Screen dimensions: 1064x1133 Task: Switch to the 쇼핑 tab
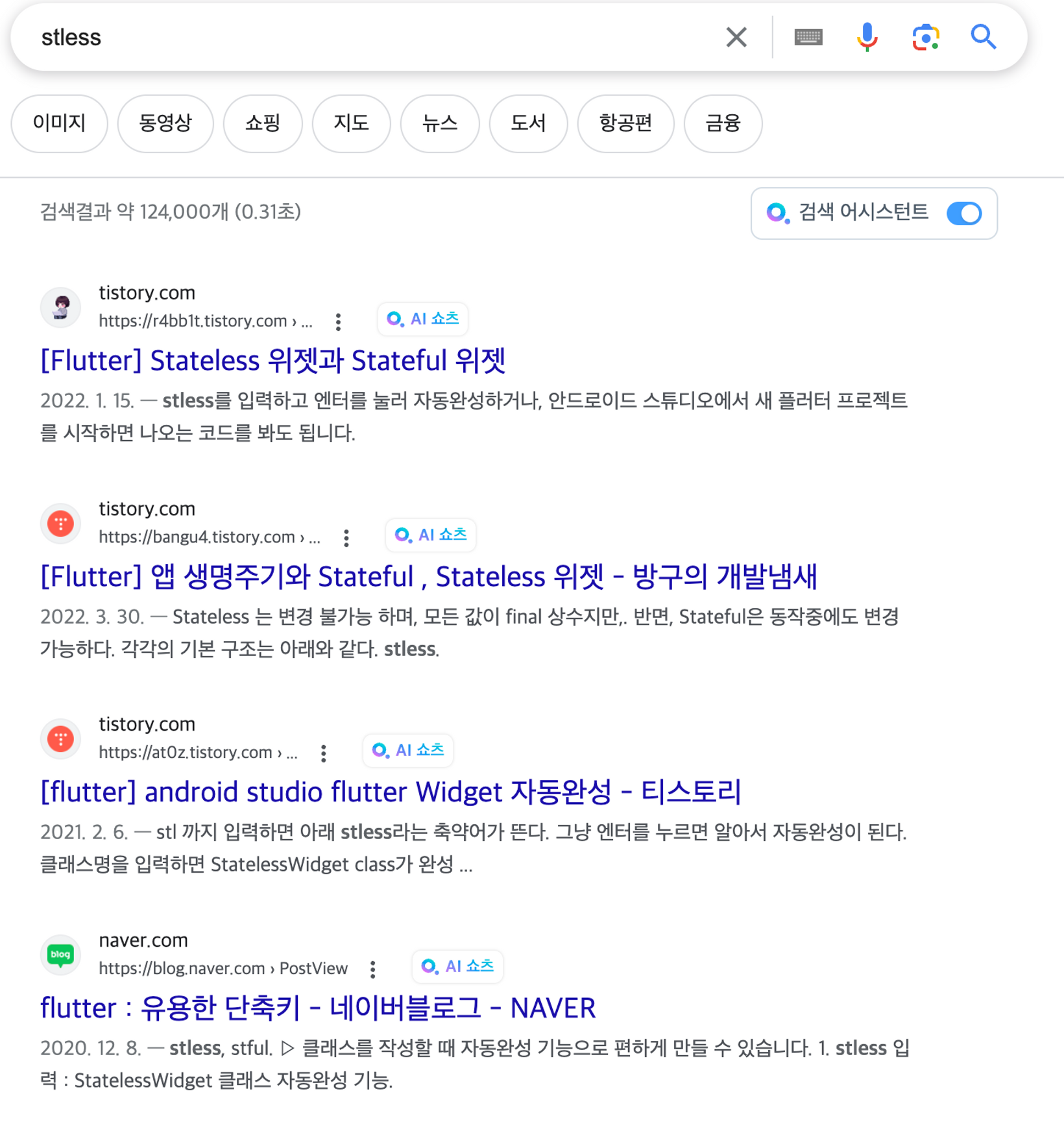pos(263,123)
